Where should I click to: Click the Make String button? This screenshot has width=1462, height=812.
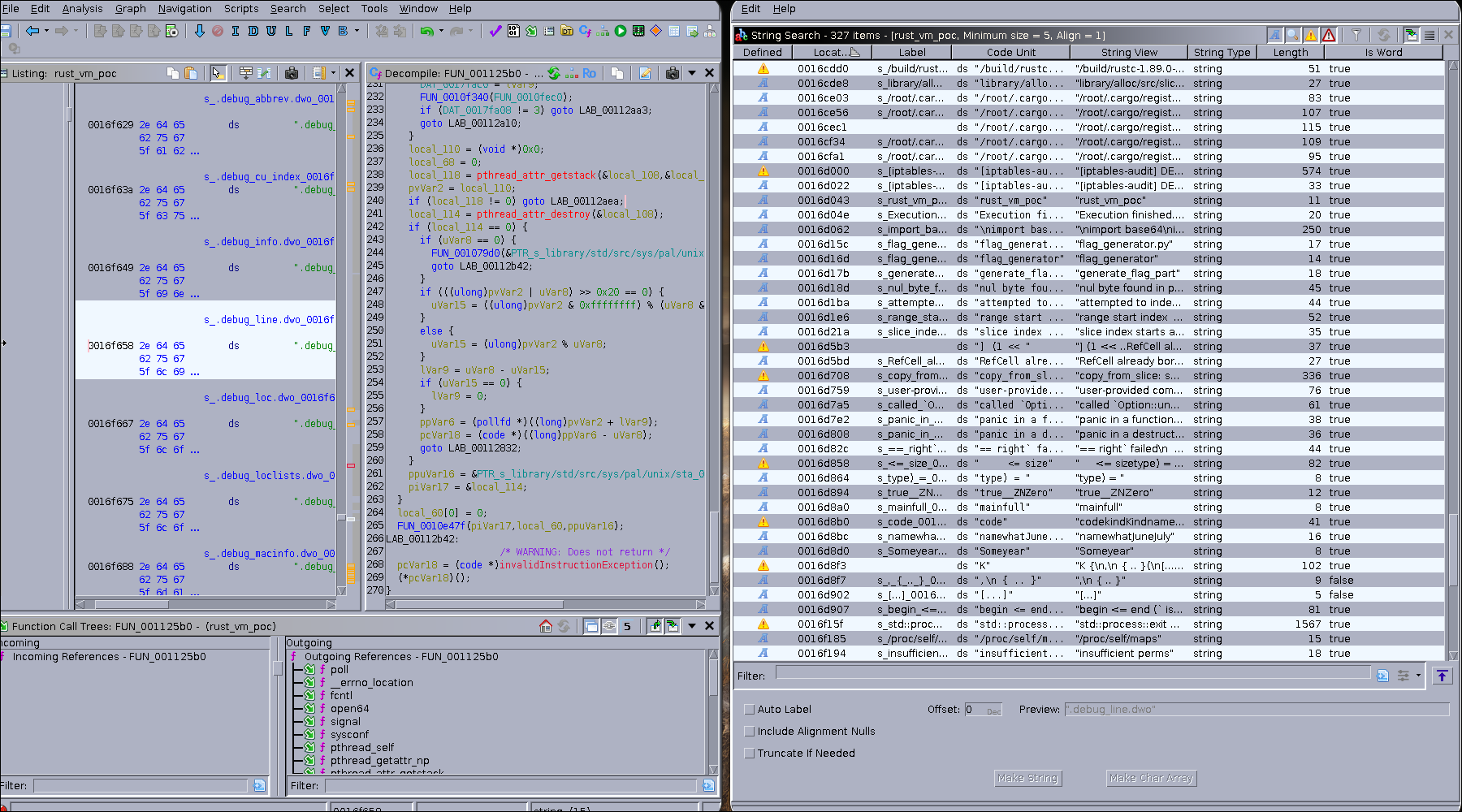(x=1027, y=778)
